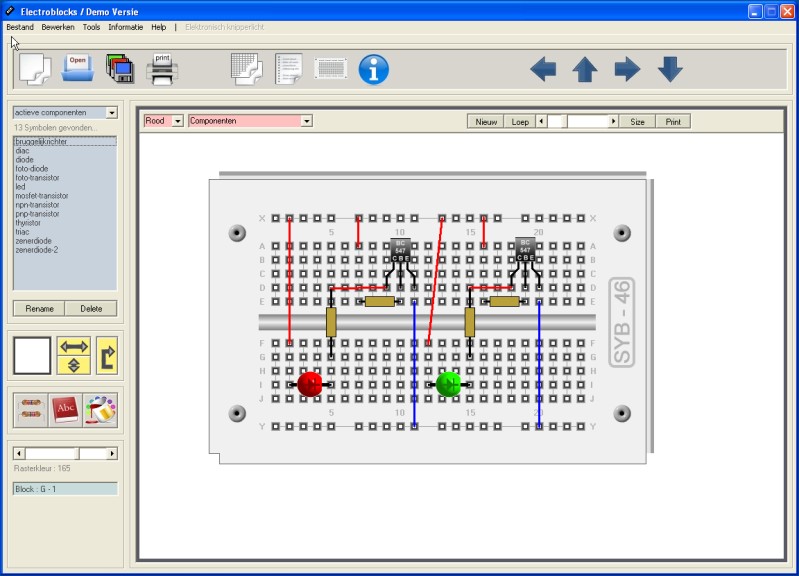Click the yellow rotate arrow icon
Image resolution: width=799 pixels, height=576 pixels.
[107, 355]
